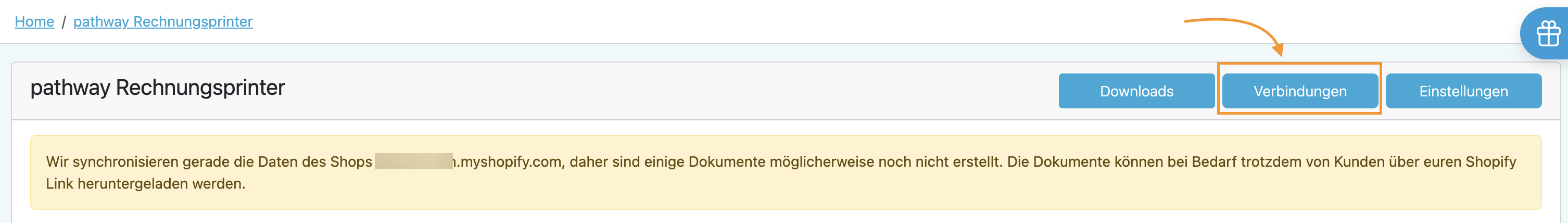
Task: Click the words "Wir synchronisieren" in the banner
Action: click(x=104, y=162)
